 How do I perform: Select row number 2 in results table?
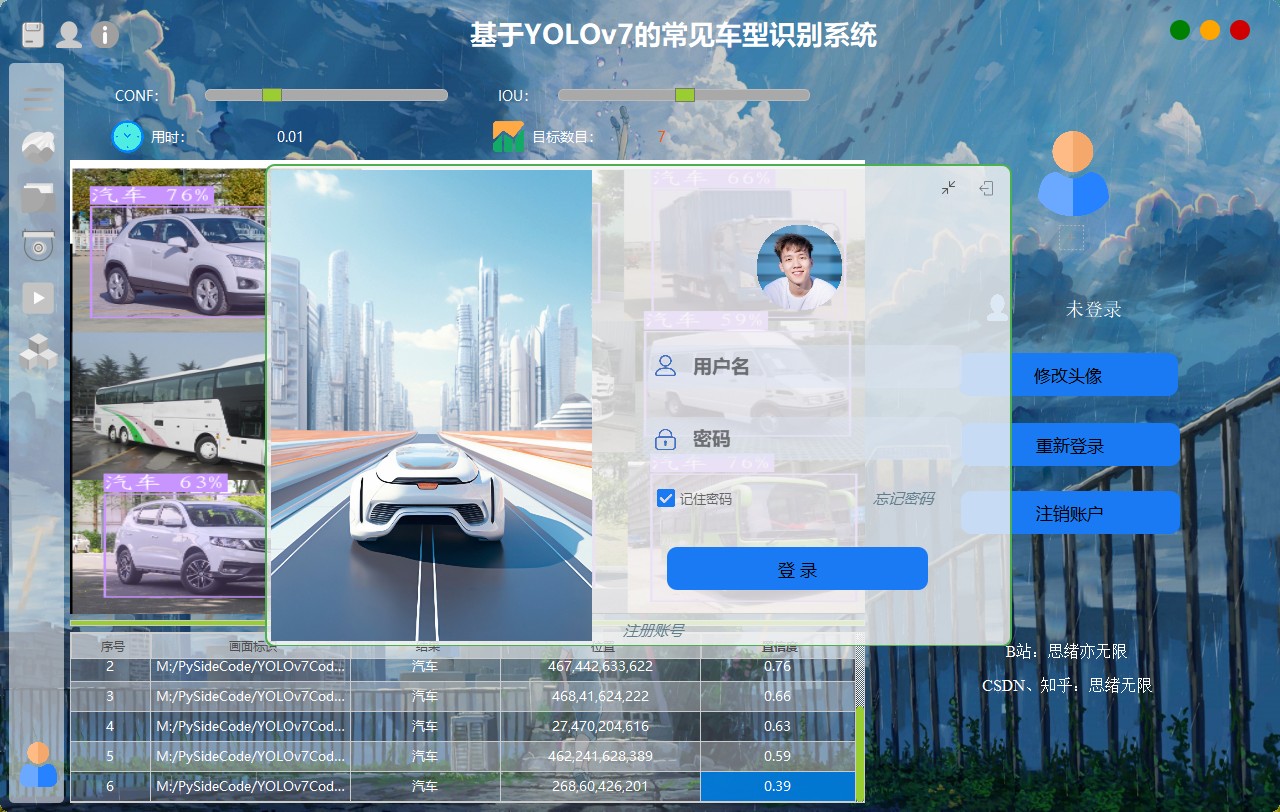pyautogui.click(x=110, y=666)
